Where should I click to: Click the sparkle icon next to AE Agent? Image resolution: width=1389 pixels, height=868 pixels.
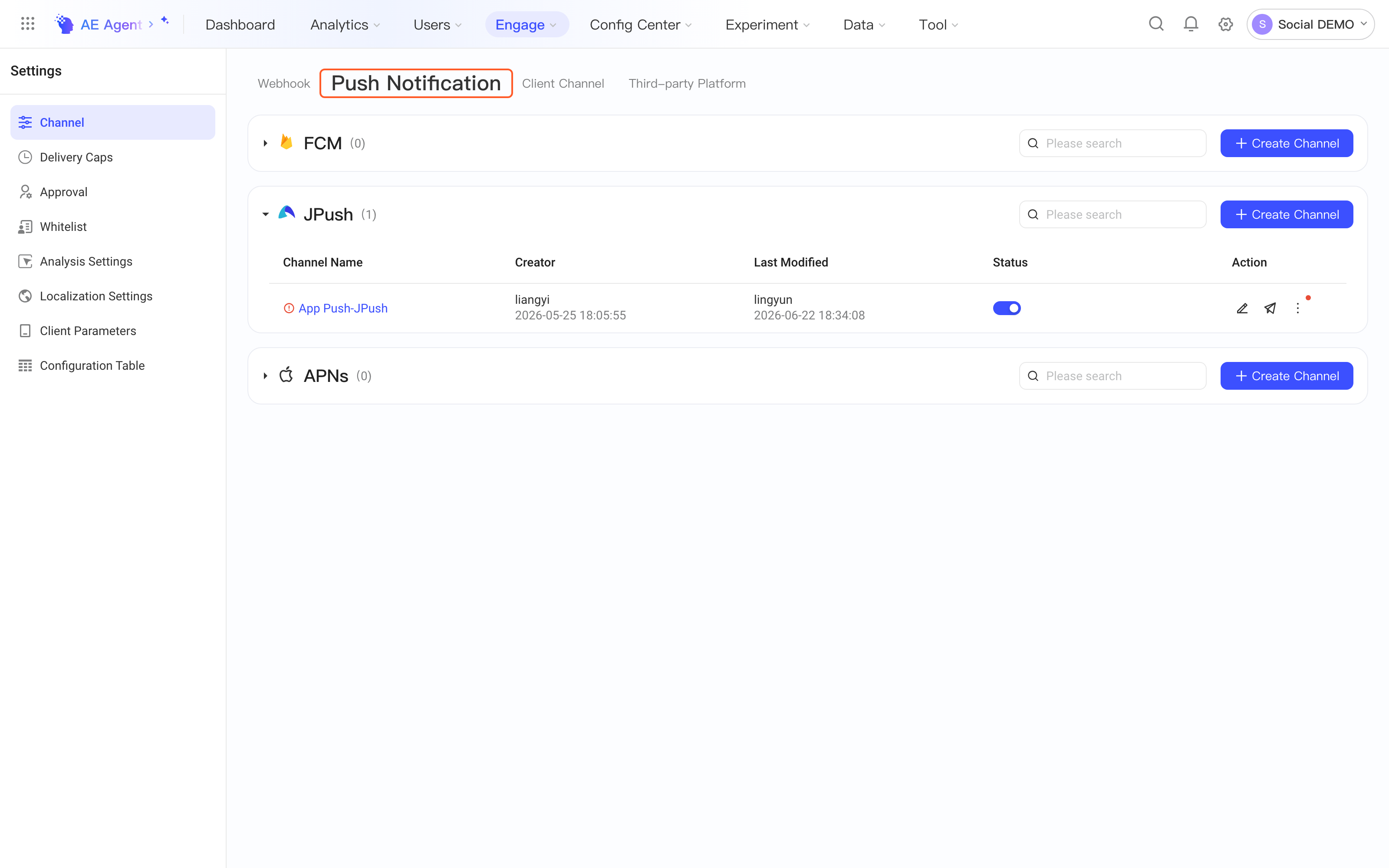pyautogui.click(x=165, y=21)
